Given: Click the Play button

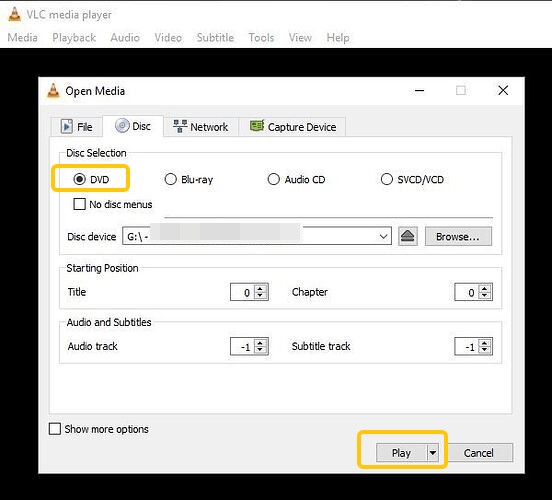Looking at the screenshot, I should tap(401, 453).
